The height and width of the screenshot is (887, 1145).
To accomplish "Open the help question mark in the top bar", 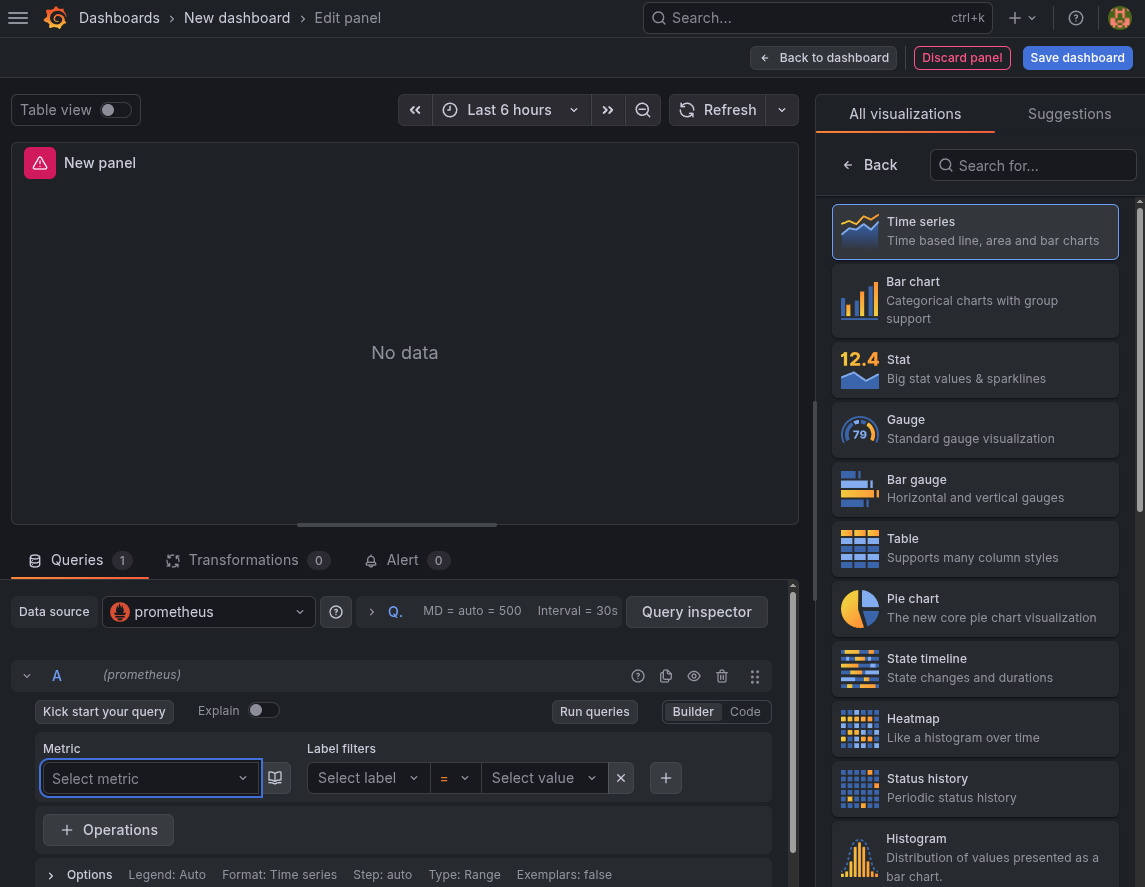I will click(1074, 17).
